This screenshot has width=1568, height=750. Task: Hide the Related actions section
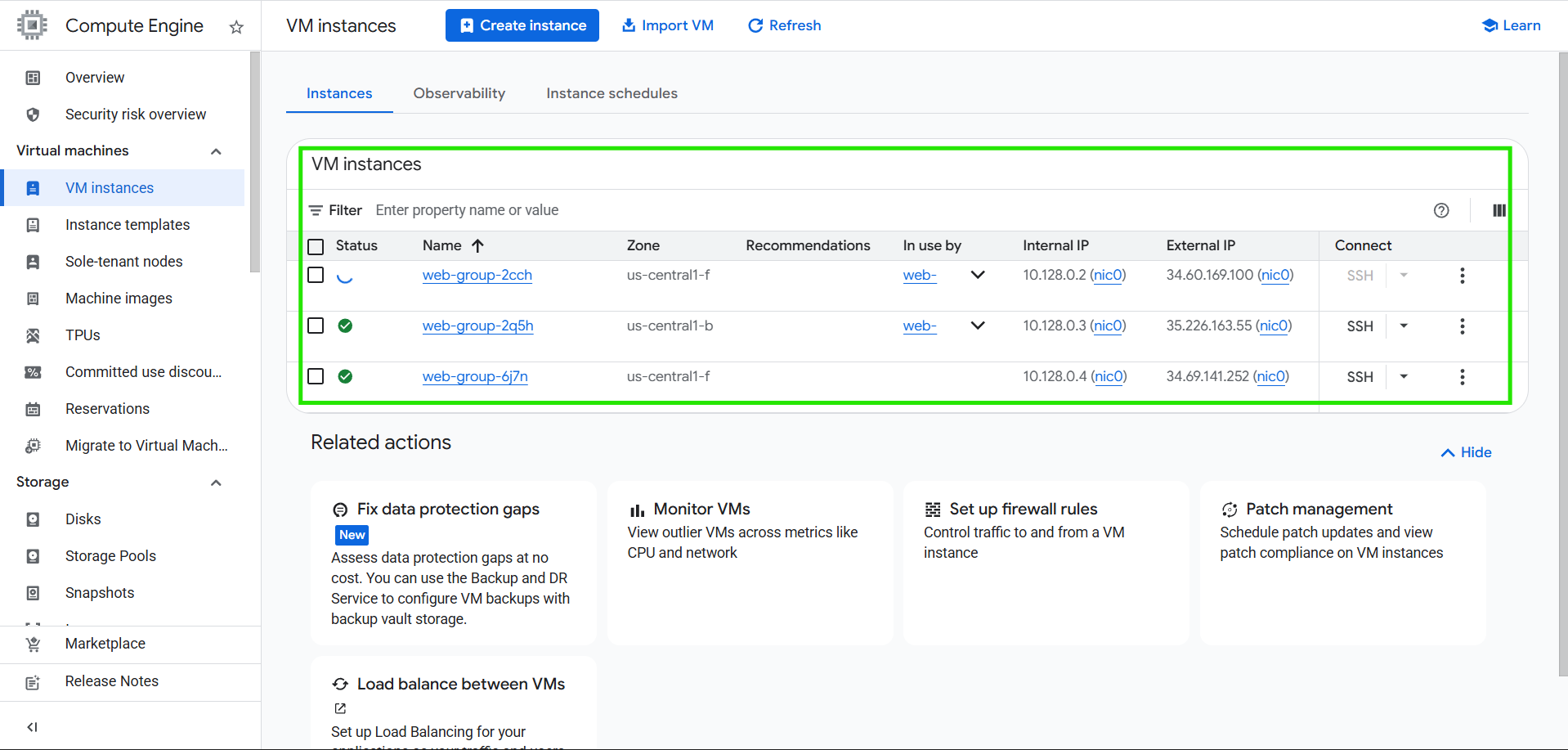pos(1467,452)
